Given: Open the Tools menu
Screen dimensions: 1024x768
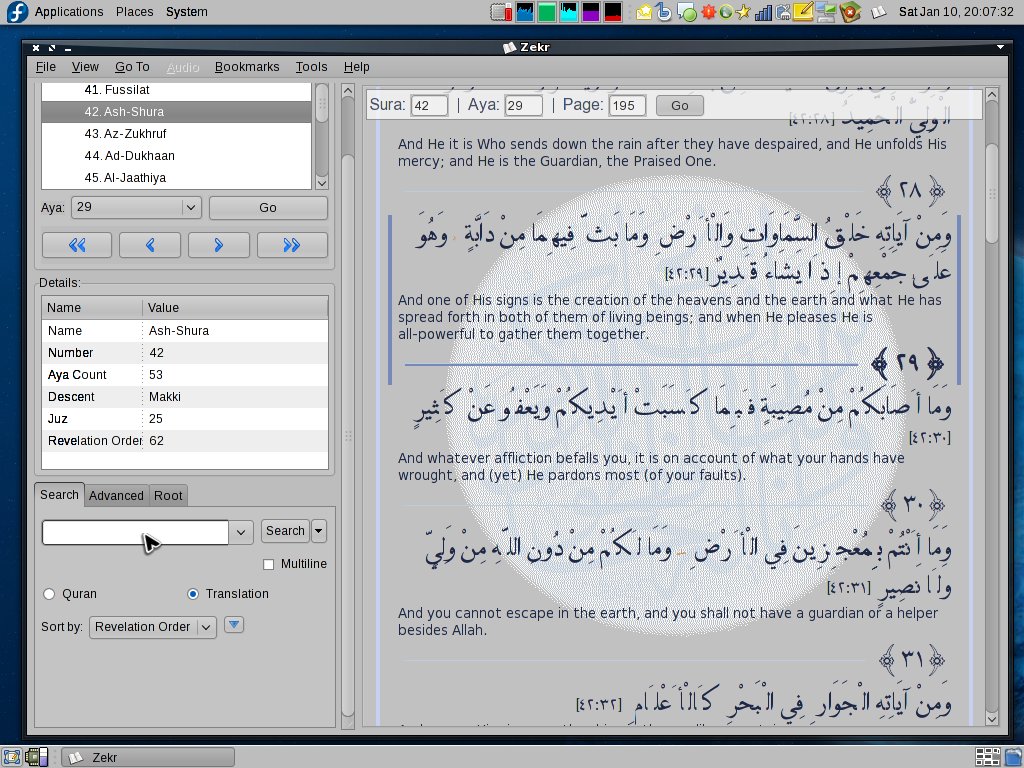Looking at the screenshot, I should pyautogui.click(x=312, y=67).
